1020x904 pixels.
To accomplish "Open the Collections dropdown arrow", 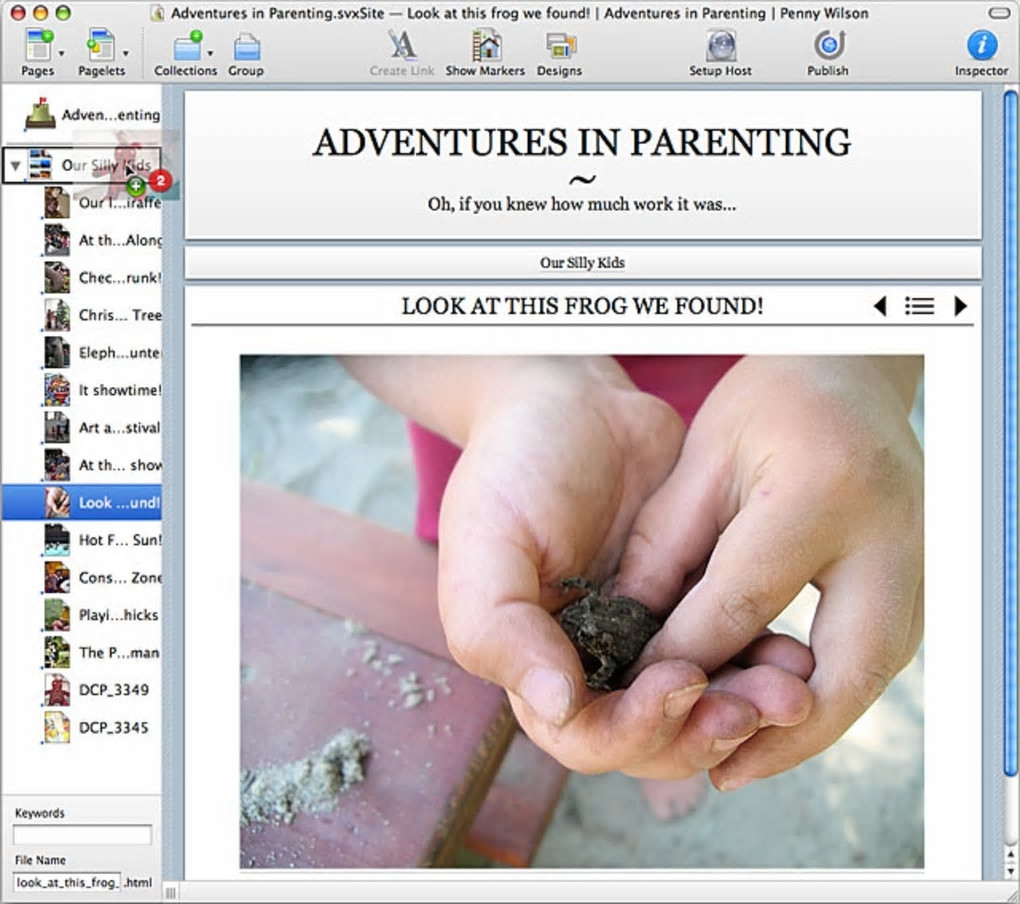I will tap(209, 53).
